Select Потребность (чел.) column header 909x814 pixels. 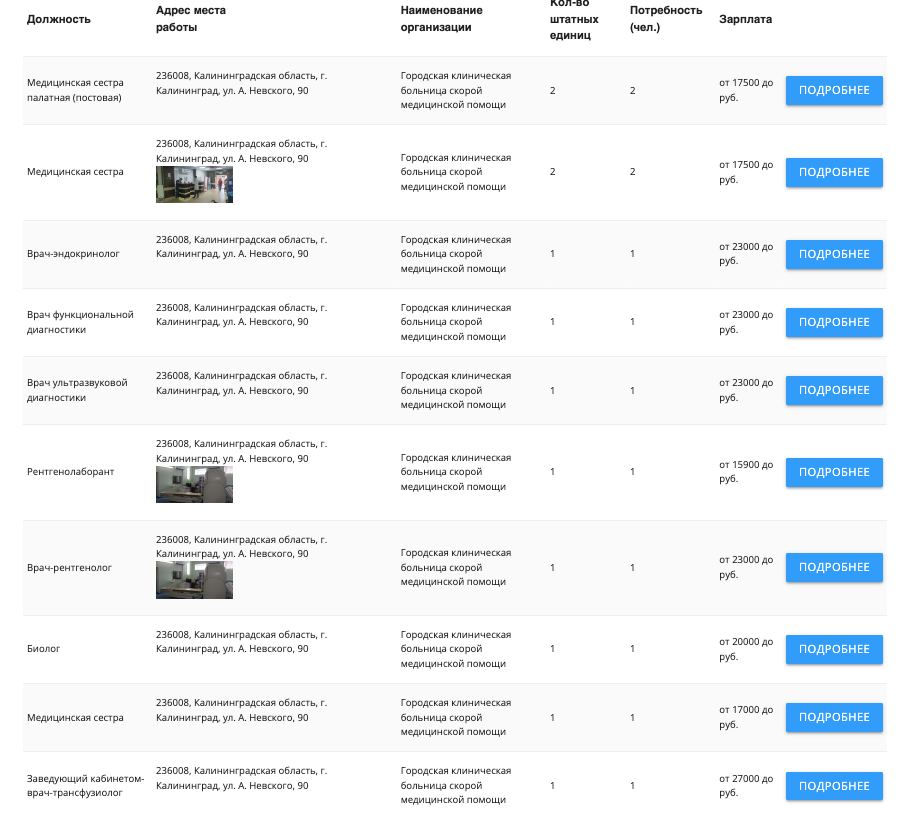[x=665, y=19]
